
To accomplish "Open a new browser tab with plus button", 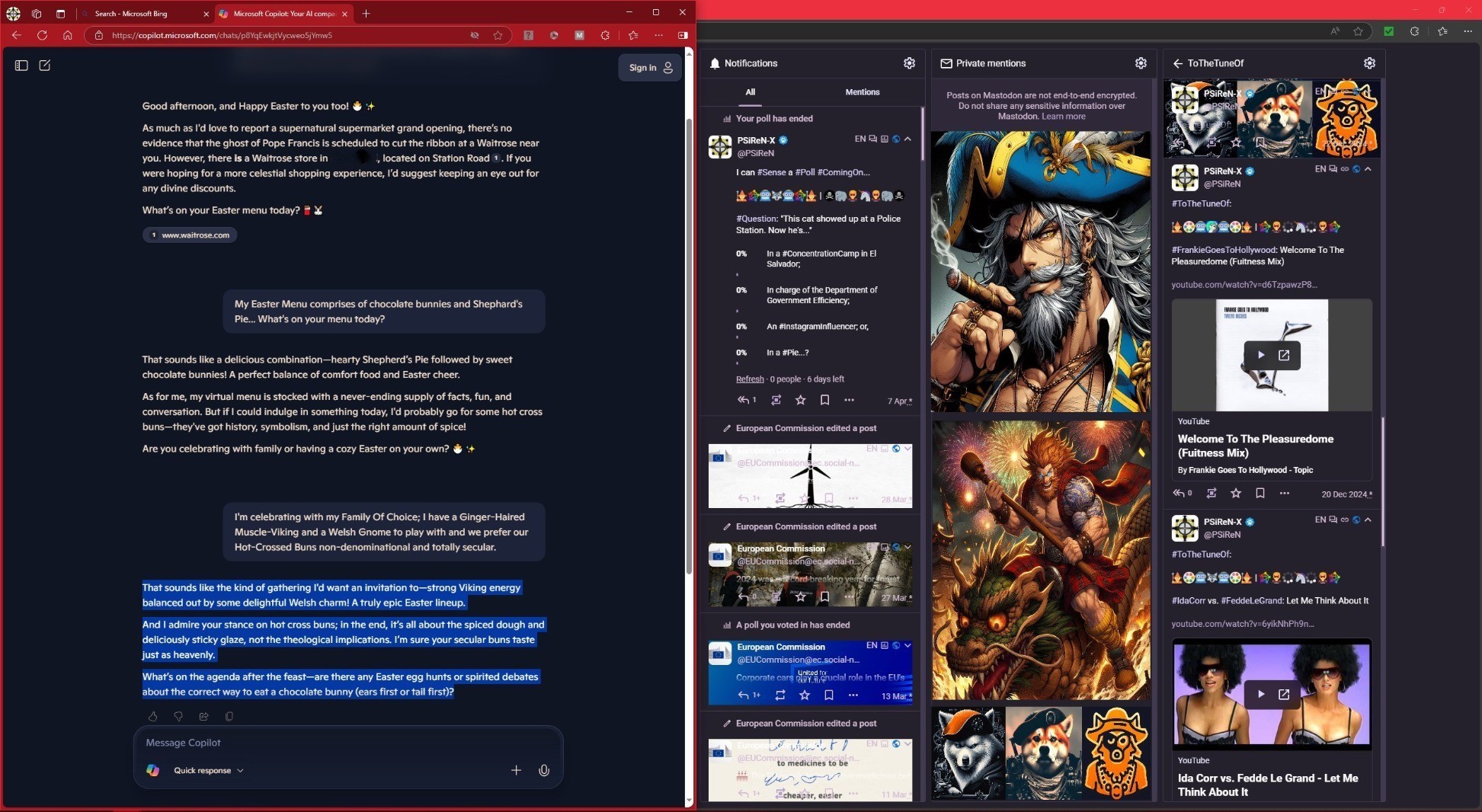I will tap(366, 14).
